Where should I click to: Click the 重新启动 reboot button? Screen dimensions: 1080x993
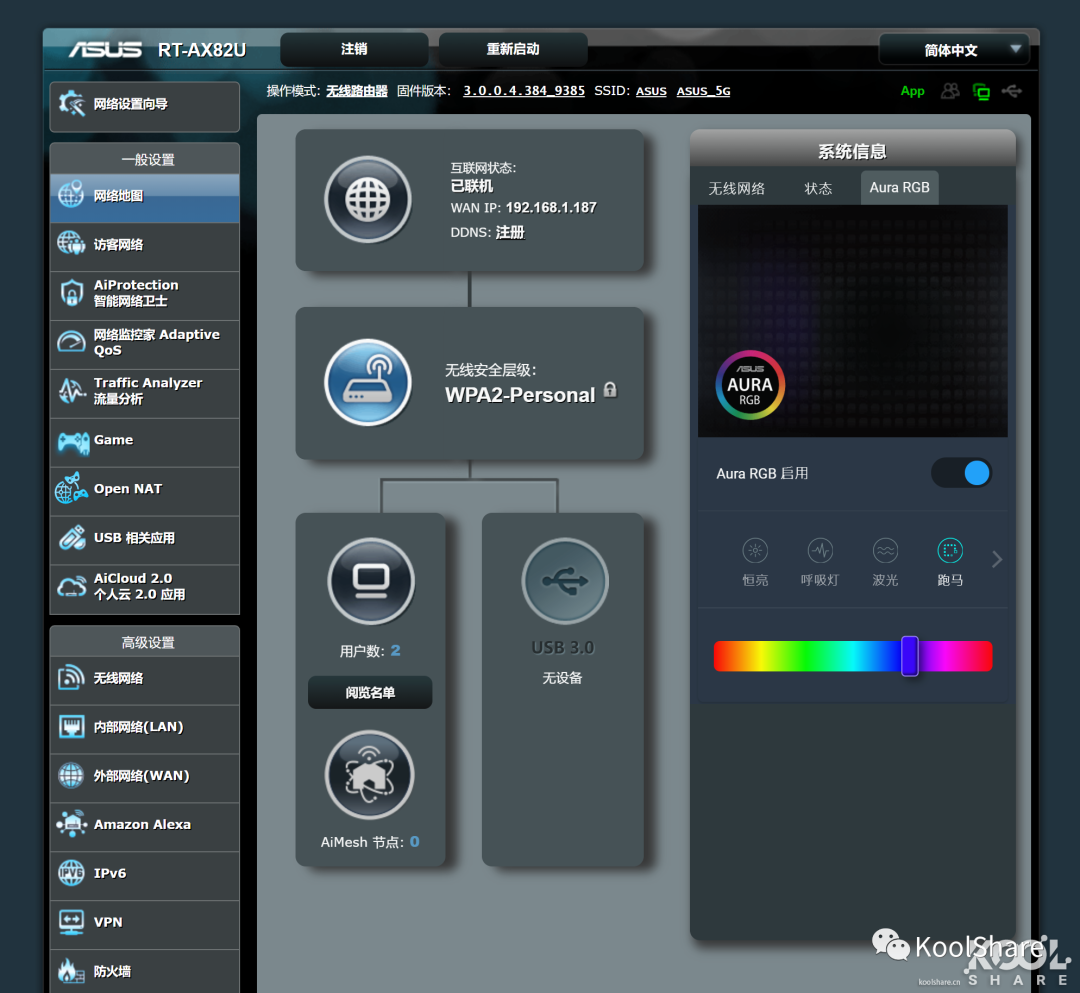tap(513, 50)
